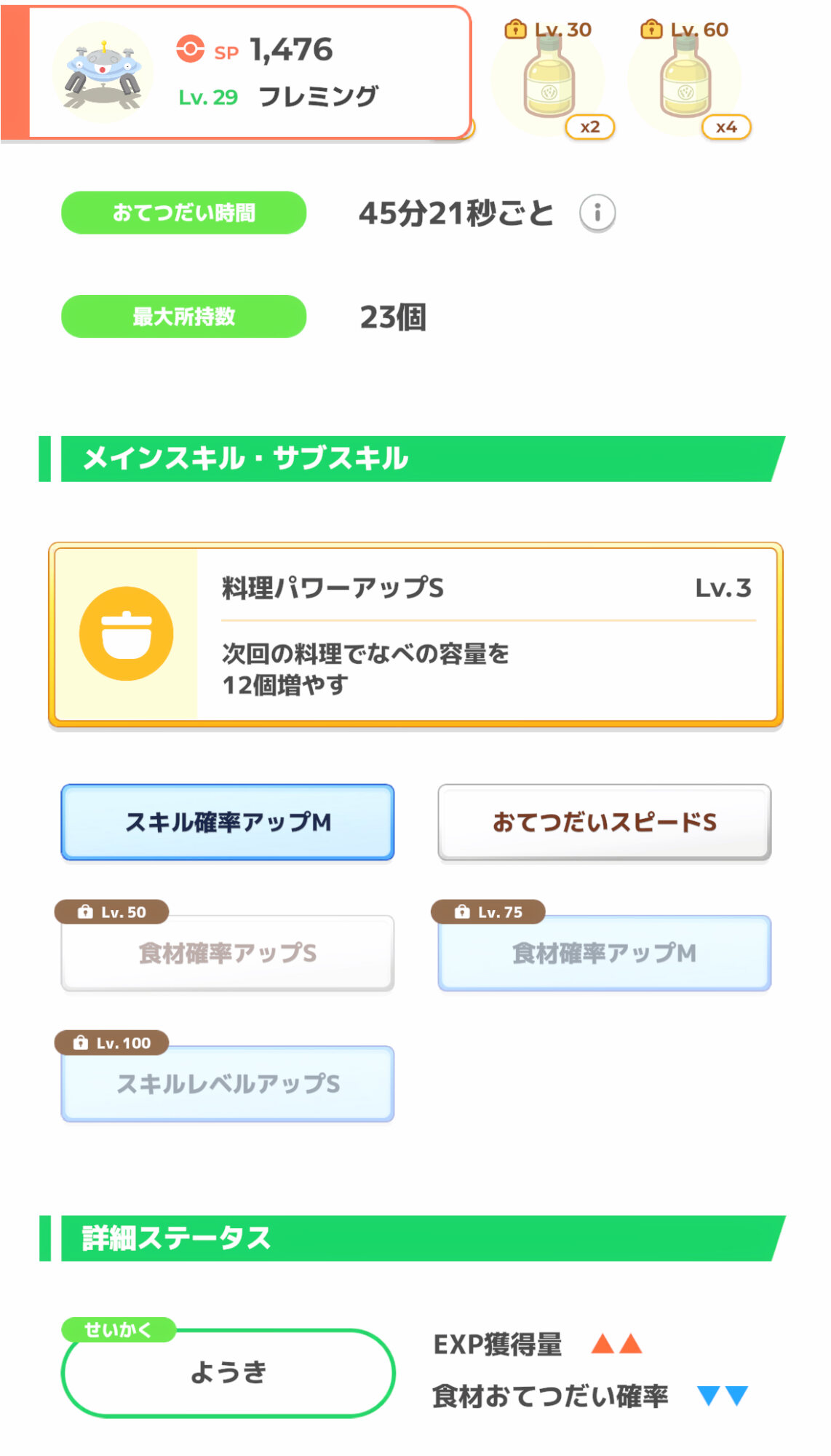Tap locked スキルレベルアップS sub skill
The height and width of the screenshot is (1456, 831).
coord(228,1085)
